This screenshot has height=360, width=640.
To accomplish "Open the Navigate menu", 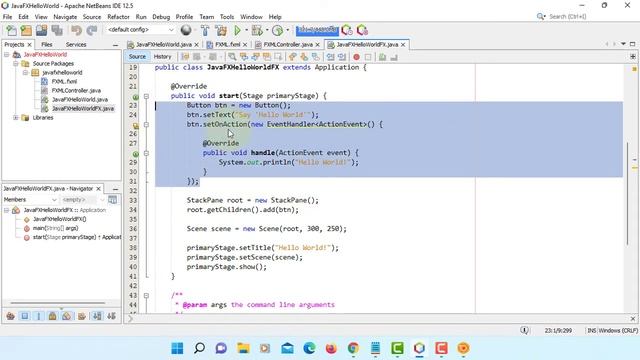I will (65, 17).
